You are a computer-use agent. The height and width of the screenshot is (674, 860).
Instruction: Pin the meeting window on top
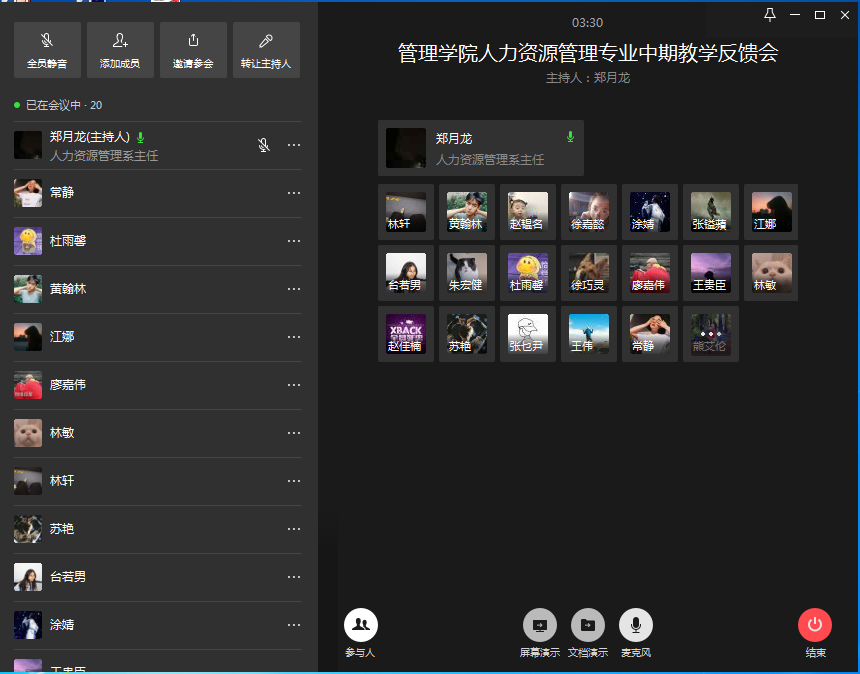769,15
